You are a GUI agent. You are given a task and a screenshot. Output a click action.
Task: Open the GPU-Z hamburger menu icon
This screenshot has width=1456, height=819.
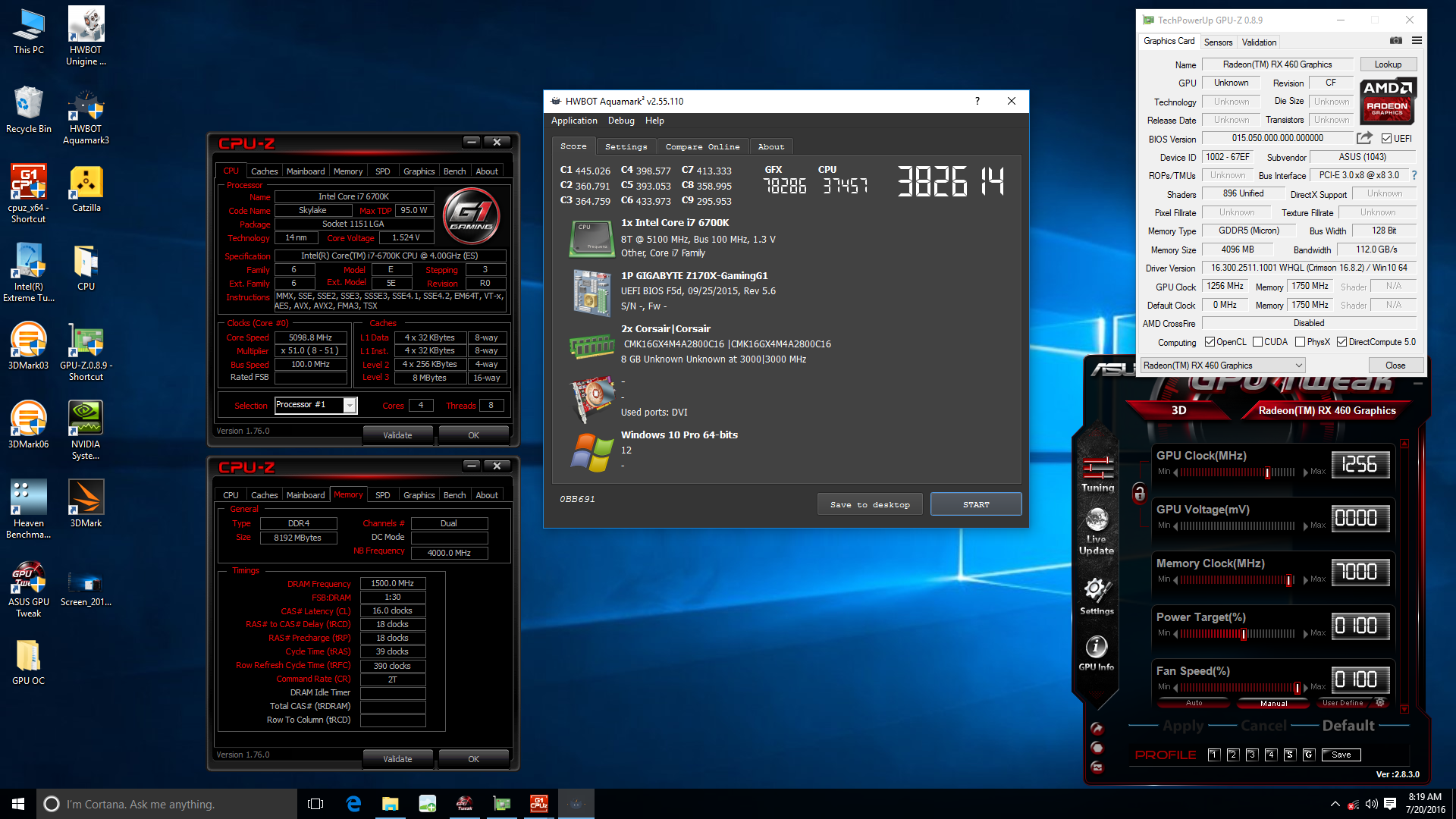click(x=1417, y=41)
